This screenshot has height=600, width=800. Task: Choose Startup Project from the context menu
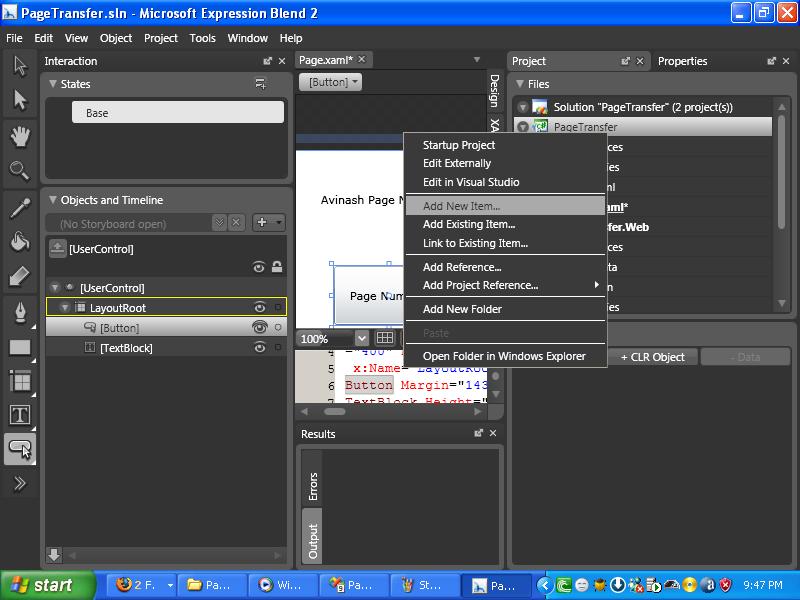pos(459,145)
